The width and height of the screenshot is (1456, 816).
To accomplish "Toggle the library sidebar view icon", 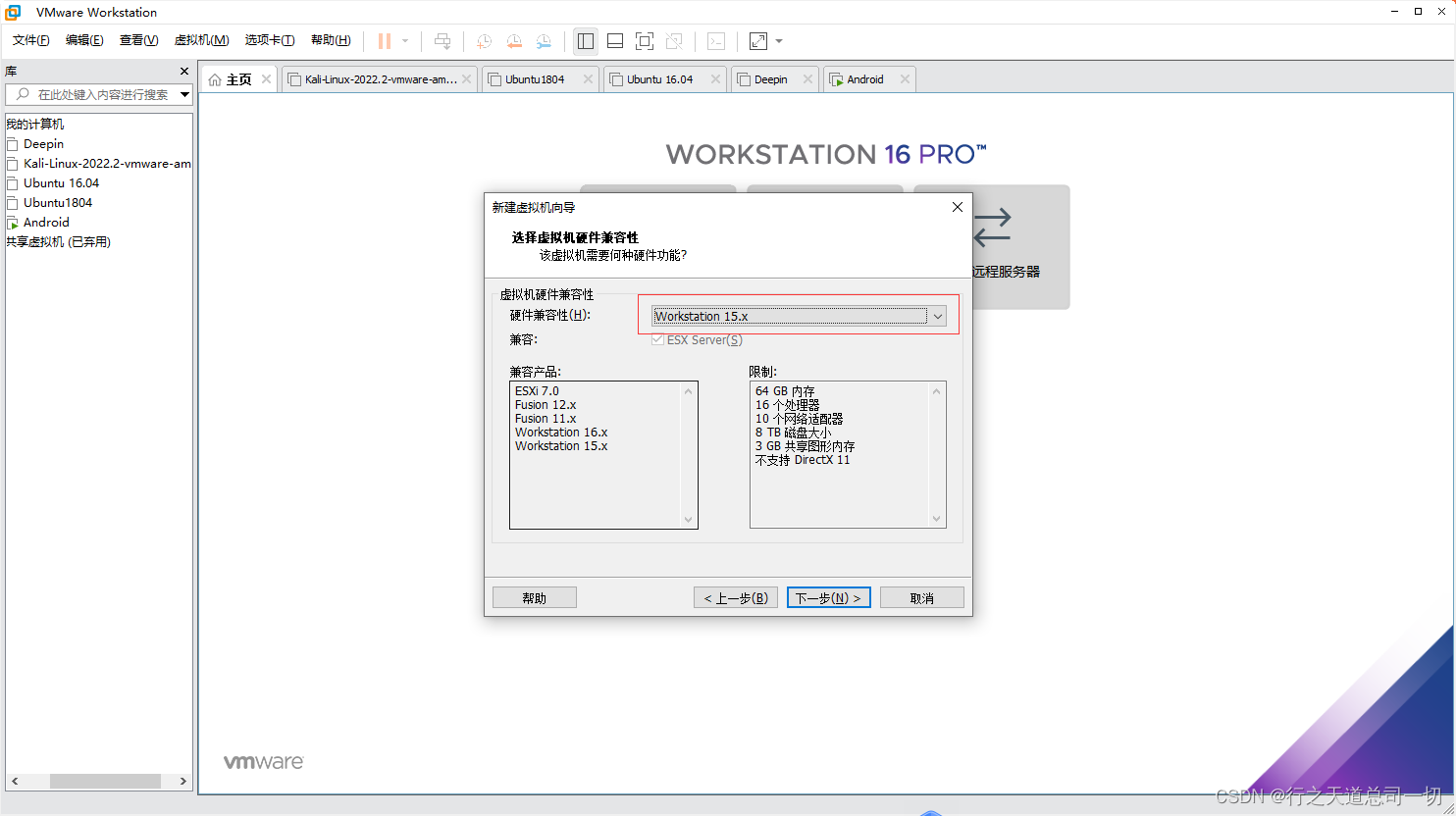I will tap(586, 41).
